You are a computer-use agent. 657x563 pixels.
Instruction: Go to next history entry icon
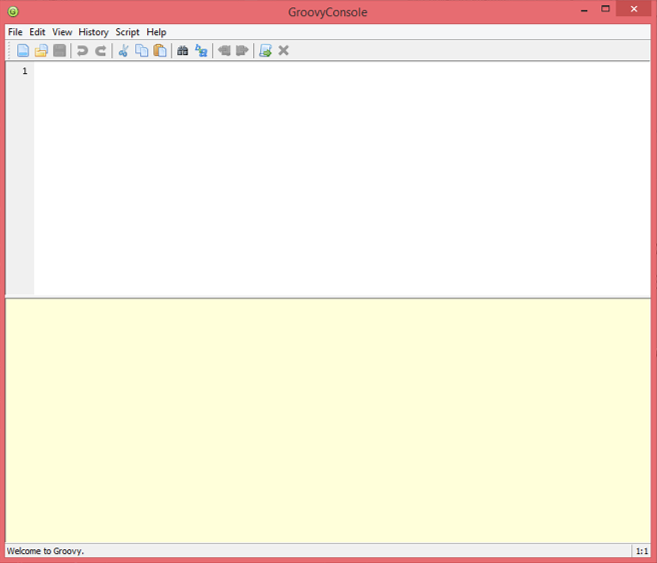(x=242, y=51)
